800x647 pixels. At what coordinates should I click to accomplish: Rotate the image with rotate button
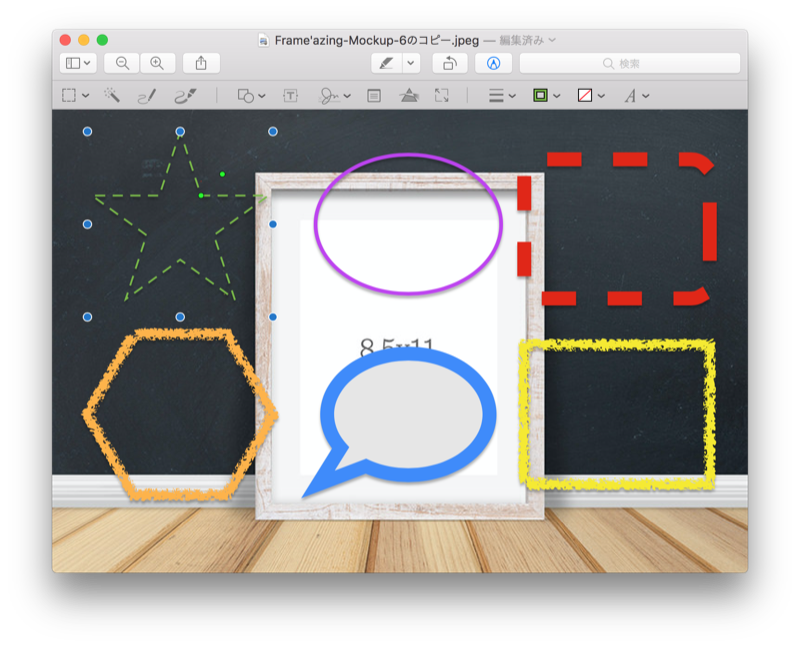(449, 63)
